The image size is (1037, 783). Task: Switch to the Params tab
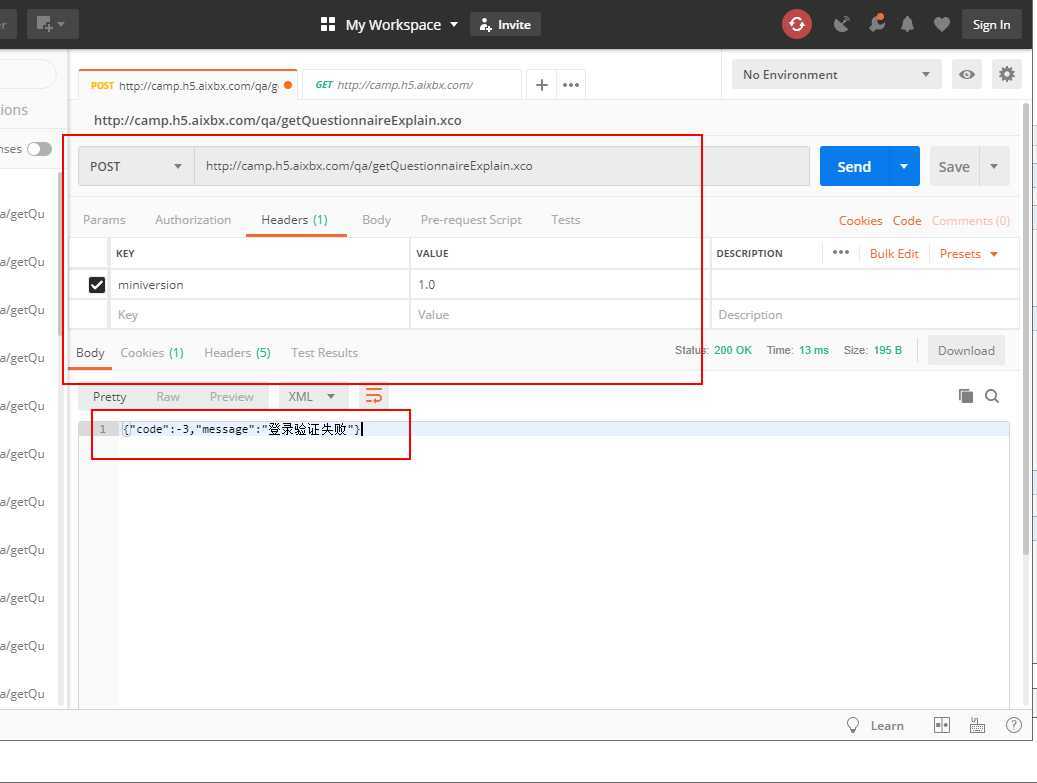(x=104, y=220)
